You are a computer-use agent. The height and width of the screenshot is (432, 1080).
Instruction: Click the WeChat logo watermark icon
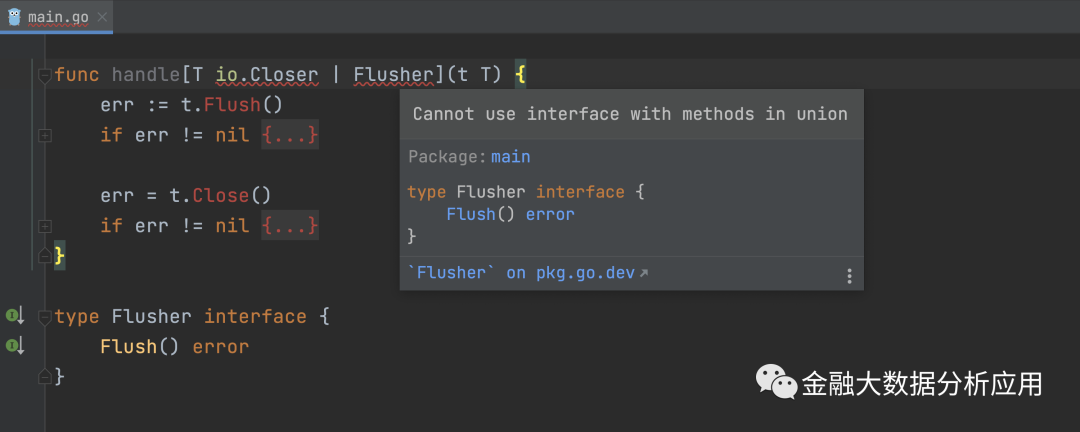pos(776,382)
